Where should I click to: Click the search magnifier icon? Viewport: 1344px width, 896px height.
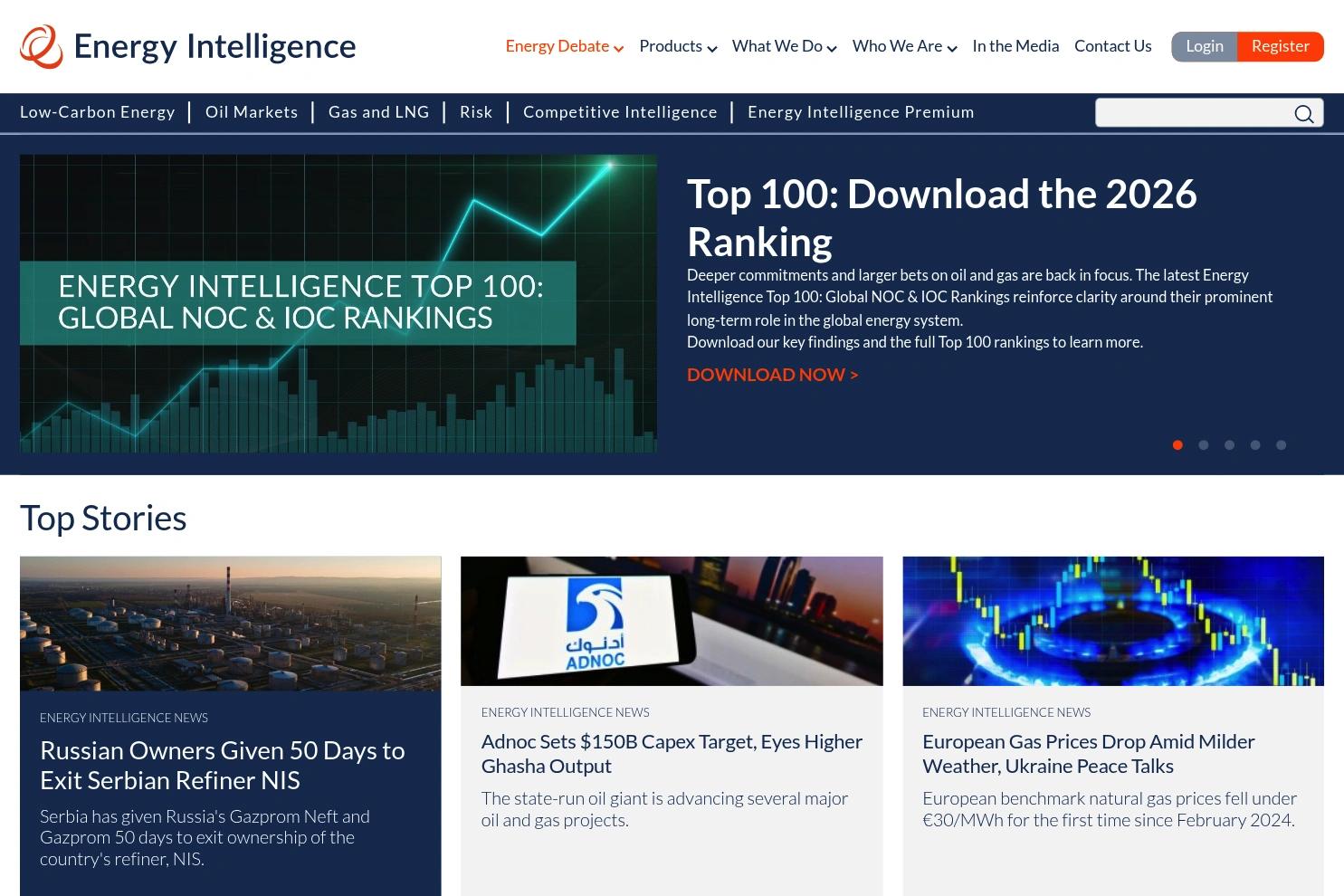pos(1303,113)
